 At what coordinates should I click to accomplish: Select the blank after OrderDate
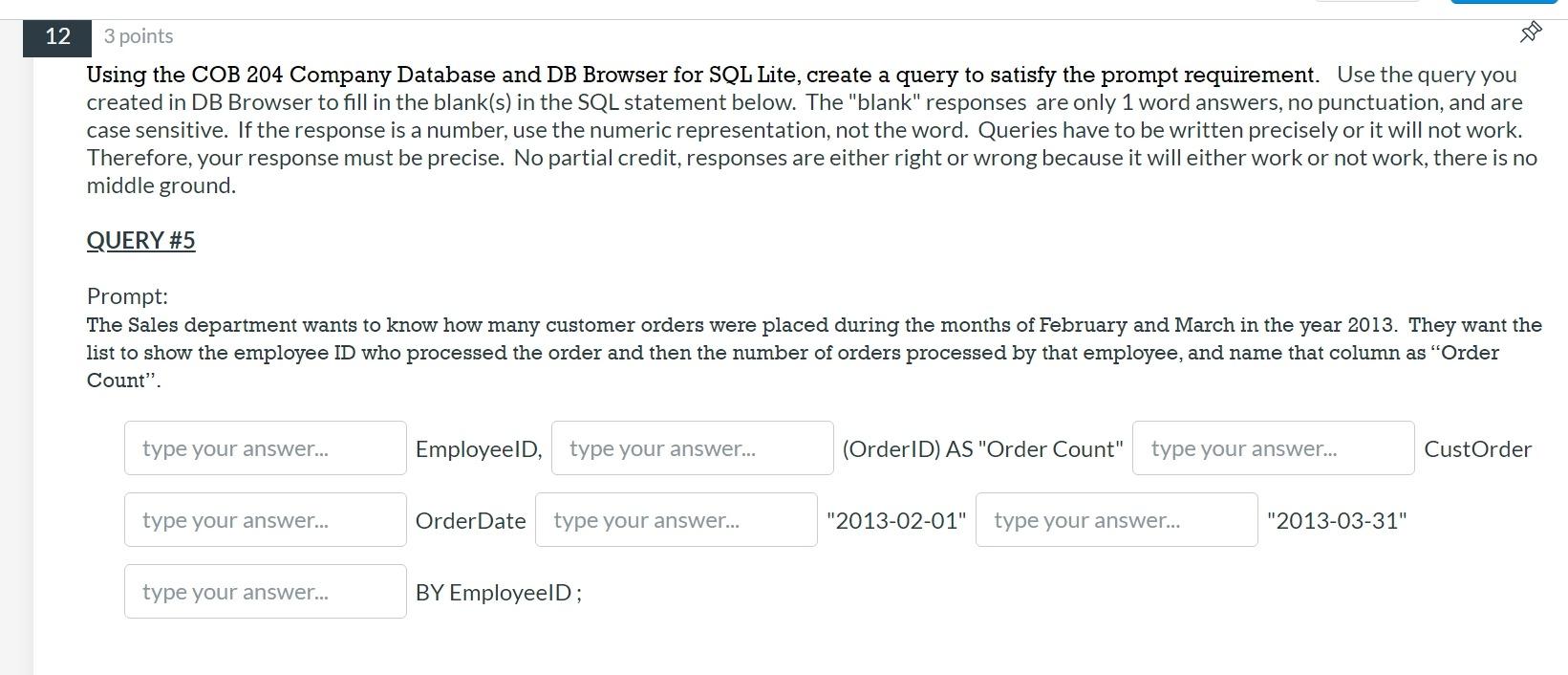pyautogui.click(x=676, y=519)
